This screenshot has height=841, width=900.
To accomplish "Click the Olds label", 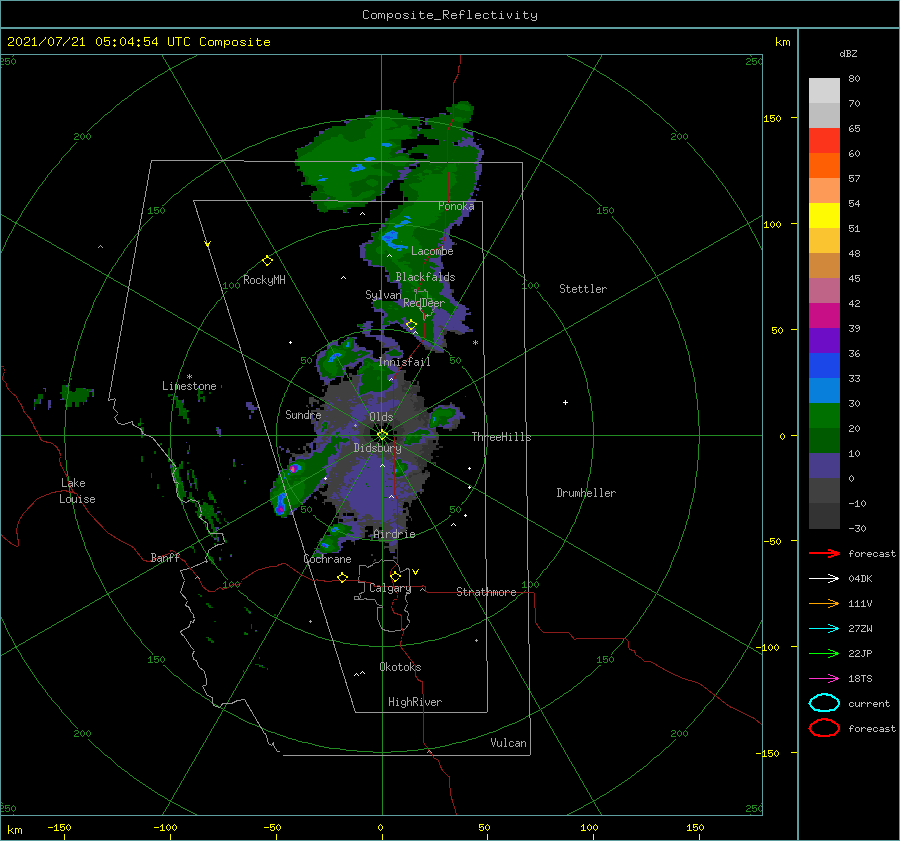I will pyautogui.click(x=381, y=417).
